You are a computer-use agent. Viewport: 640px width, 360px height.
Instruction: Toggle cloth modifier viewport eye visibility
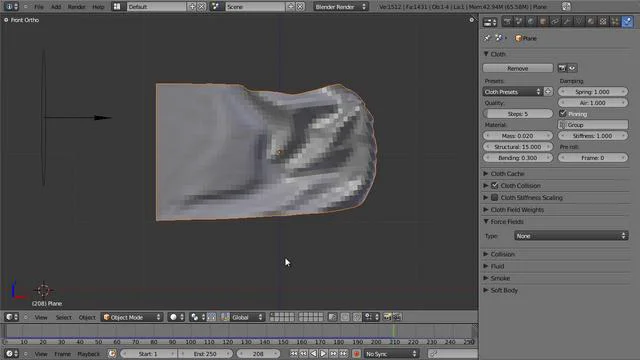coord(572,68)
